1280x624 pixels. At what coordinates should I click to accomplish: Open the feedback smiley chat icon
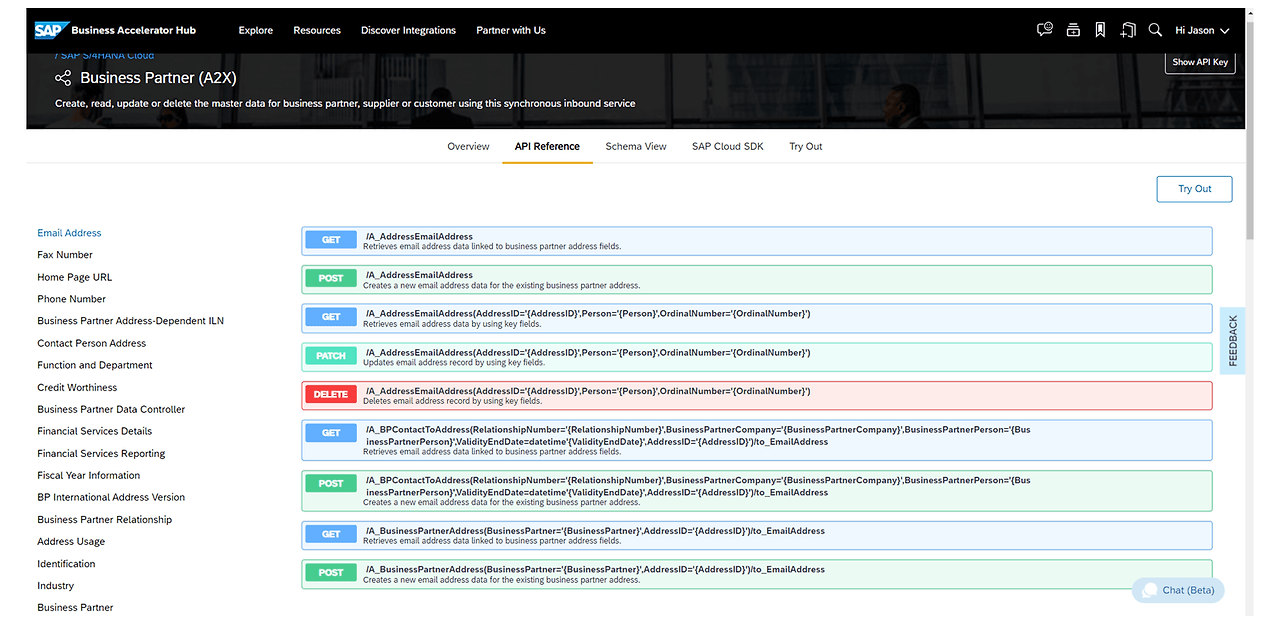(x=1045, y=30)
